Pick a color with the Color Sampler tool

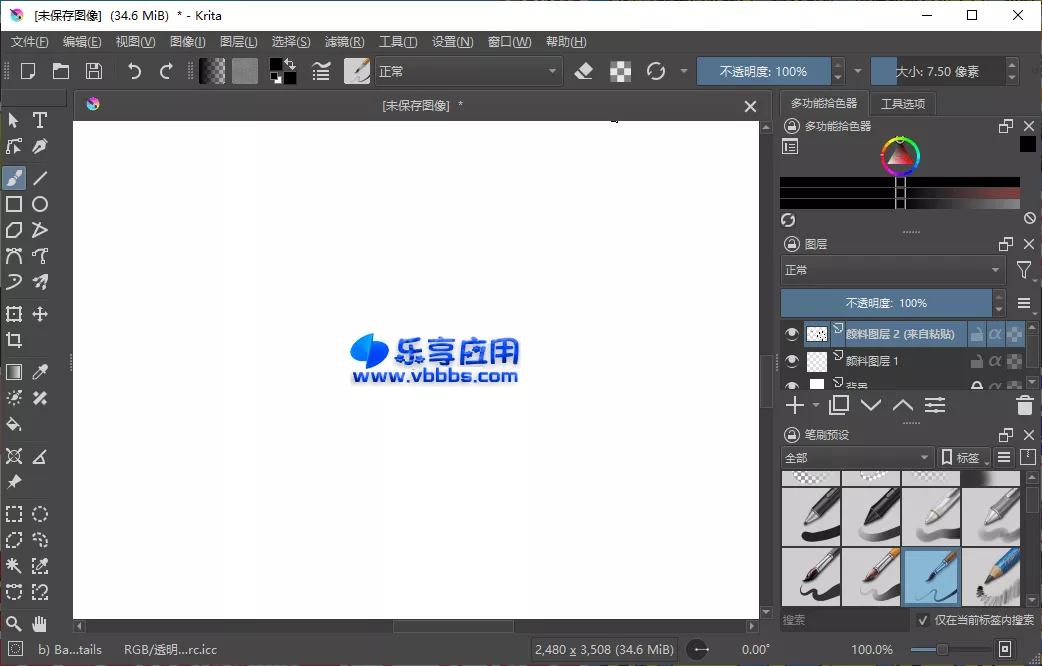tap(40, 371)
